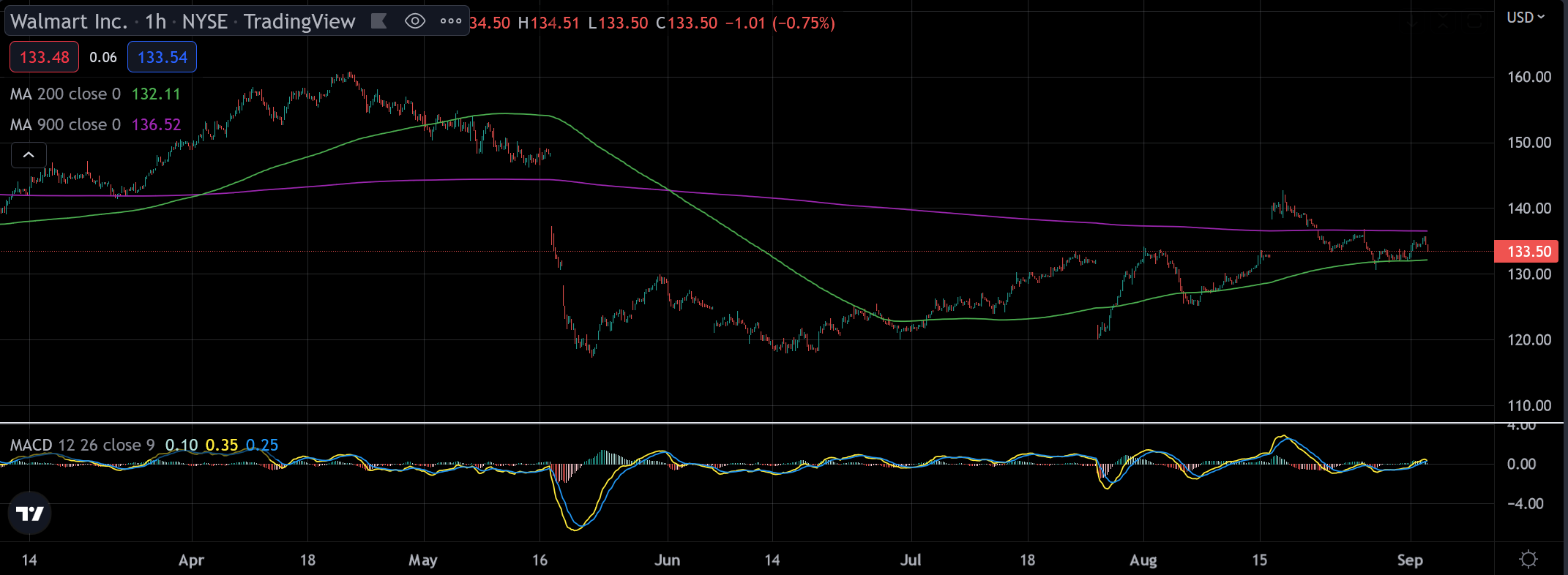Click the MA 900 value 136.52
Viewport: 1568px width, 575px height.
(x=156, y=124)
